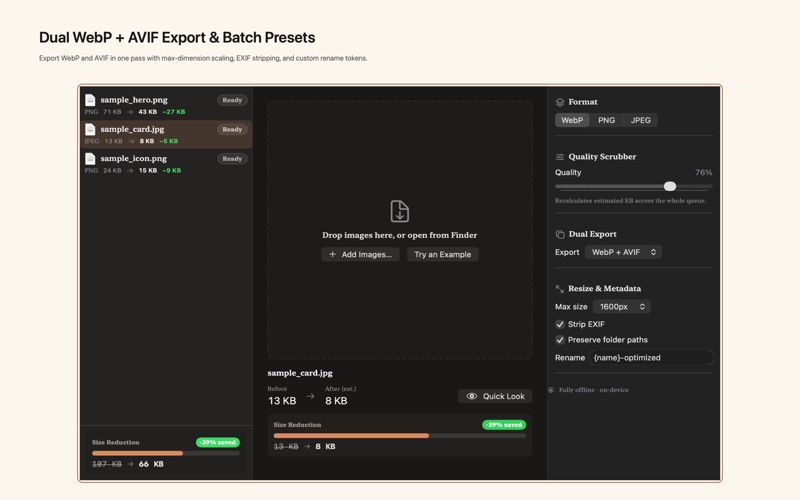Click the Quality Scrubber sliders icon

coord(560,157)
